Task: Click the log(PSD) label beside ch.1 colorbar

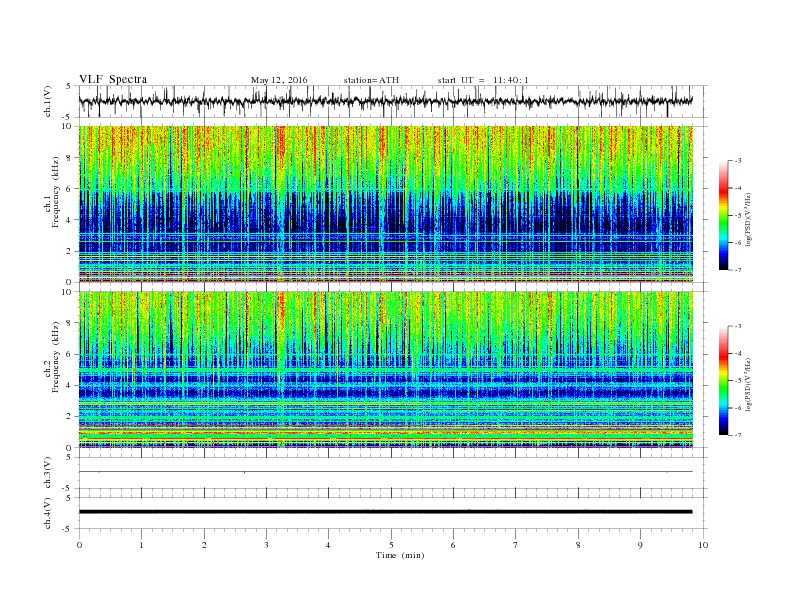Action: [749, 219]
